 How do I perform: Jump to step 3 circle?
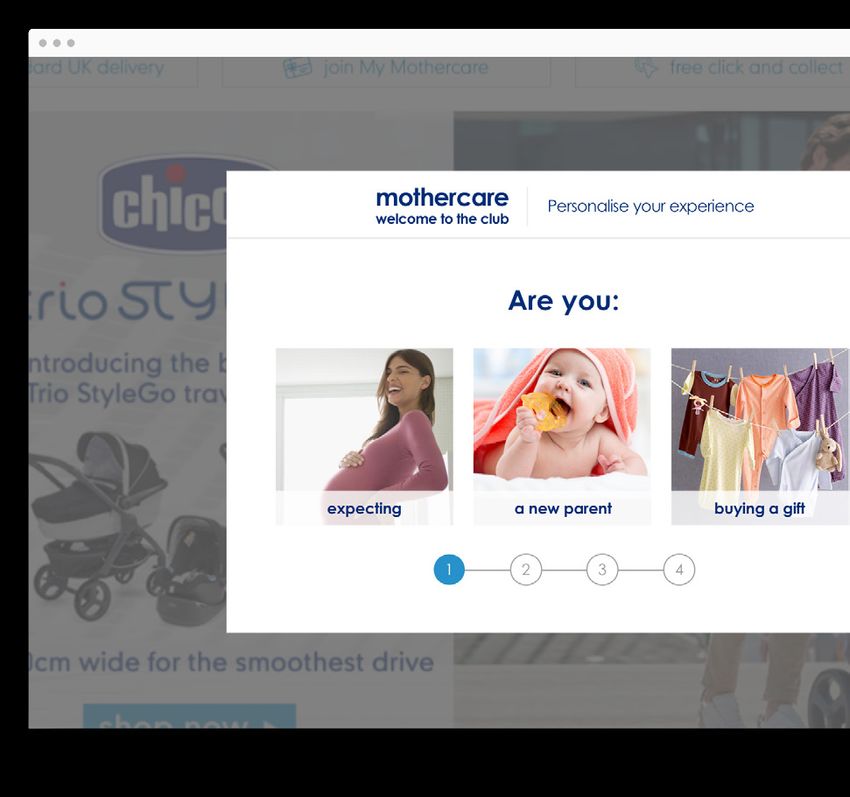click(602, 569)
